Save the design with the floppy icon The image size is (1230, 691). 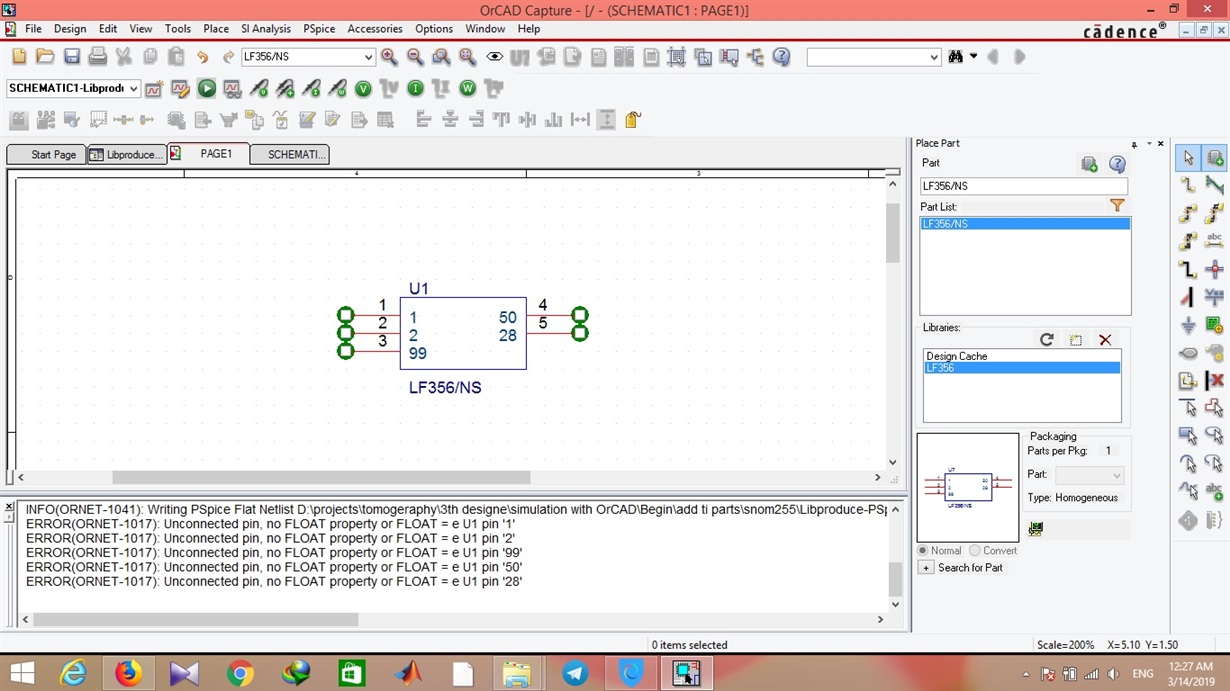point(72,57)
